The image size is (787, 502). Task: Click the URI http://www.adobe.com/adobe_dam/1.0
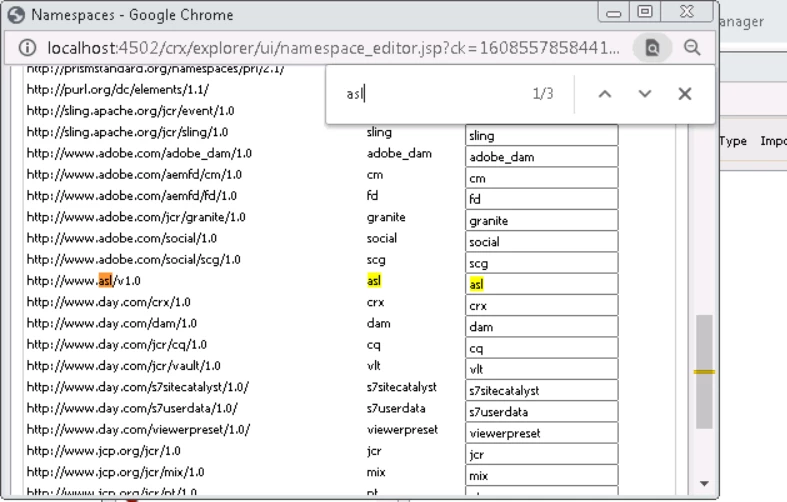point(139,153)
